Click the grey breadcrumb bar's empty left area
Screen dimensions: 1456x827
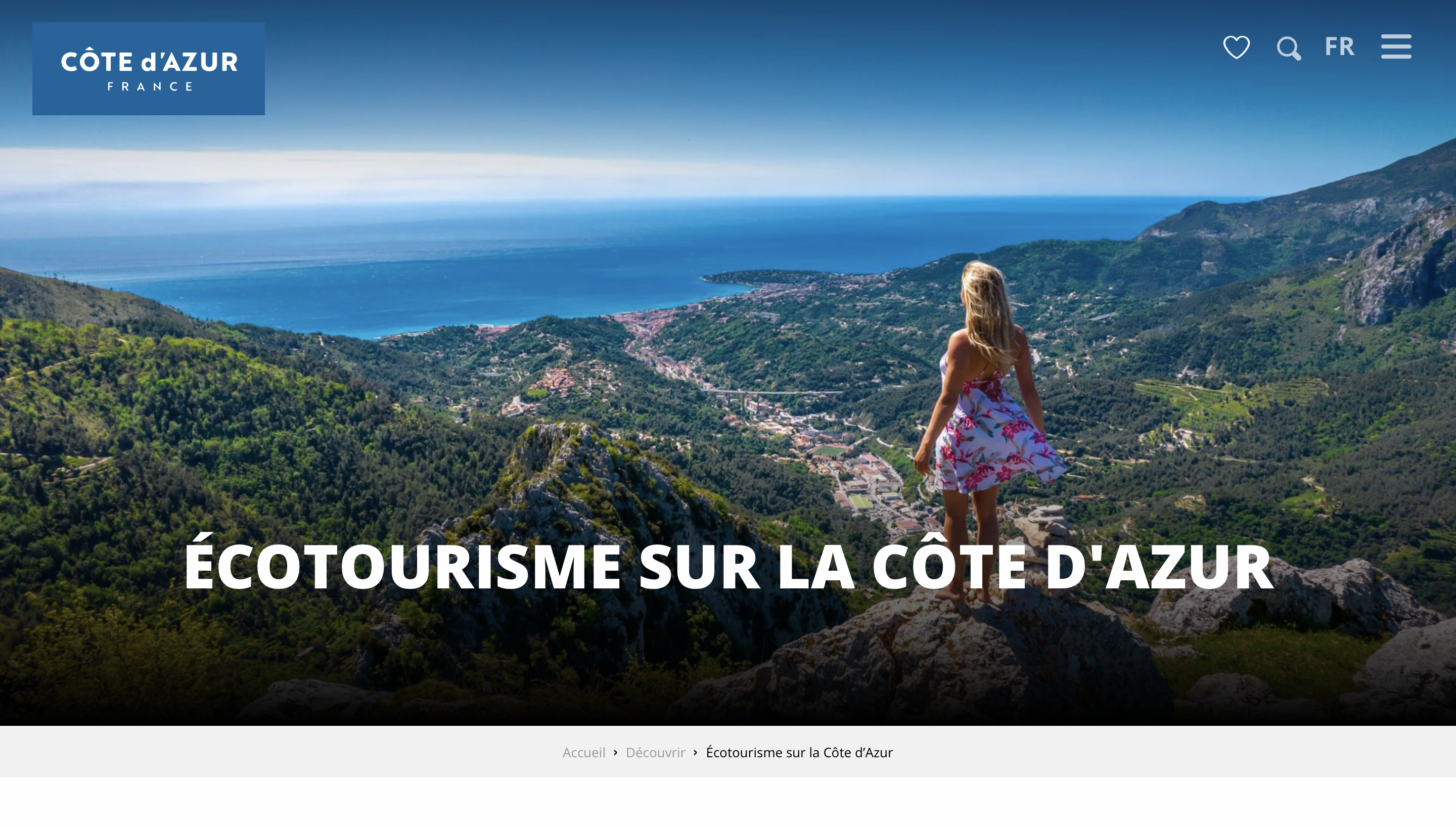(x=227, y=752)
